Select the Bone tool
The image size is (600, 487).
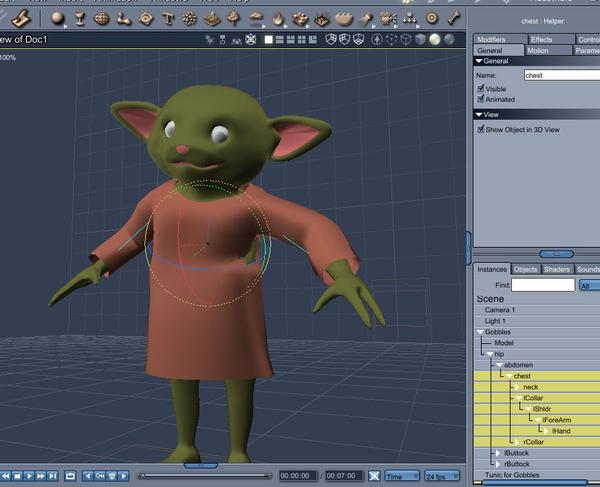[x=454, y=18]
